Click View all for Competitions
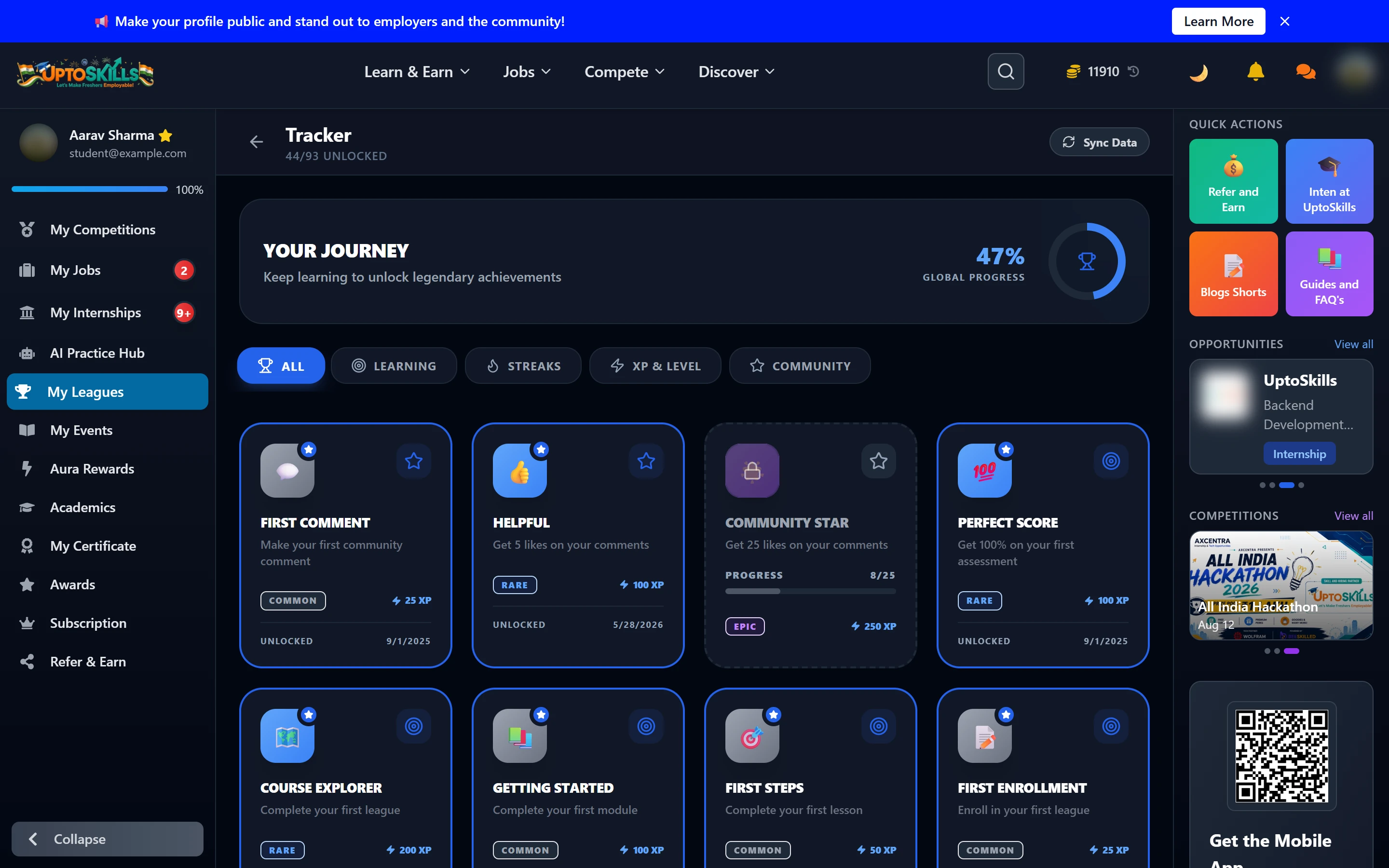 coord(1353,515)
